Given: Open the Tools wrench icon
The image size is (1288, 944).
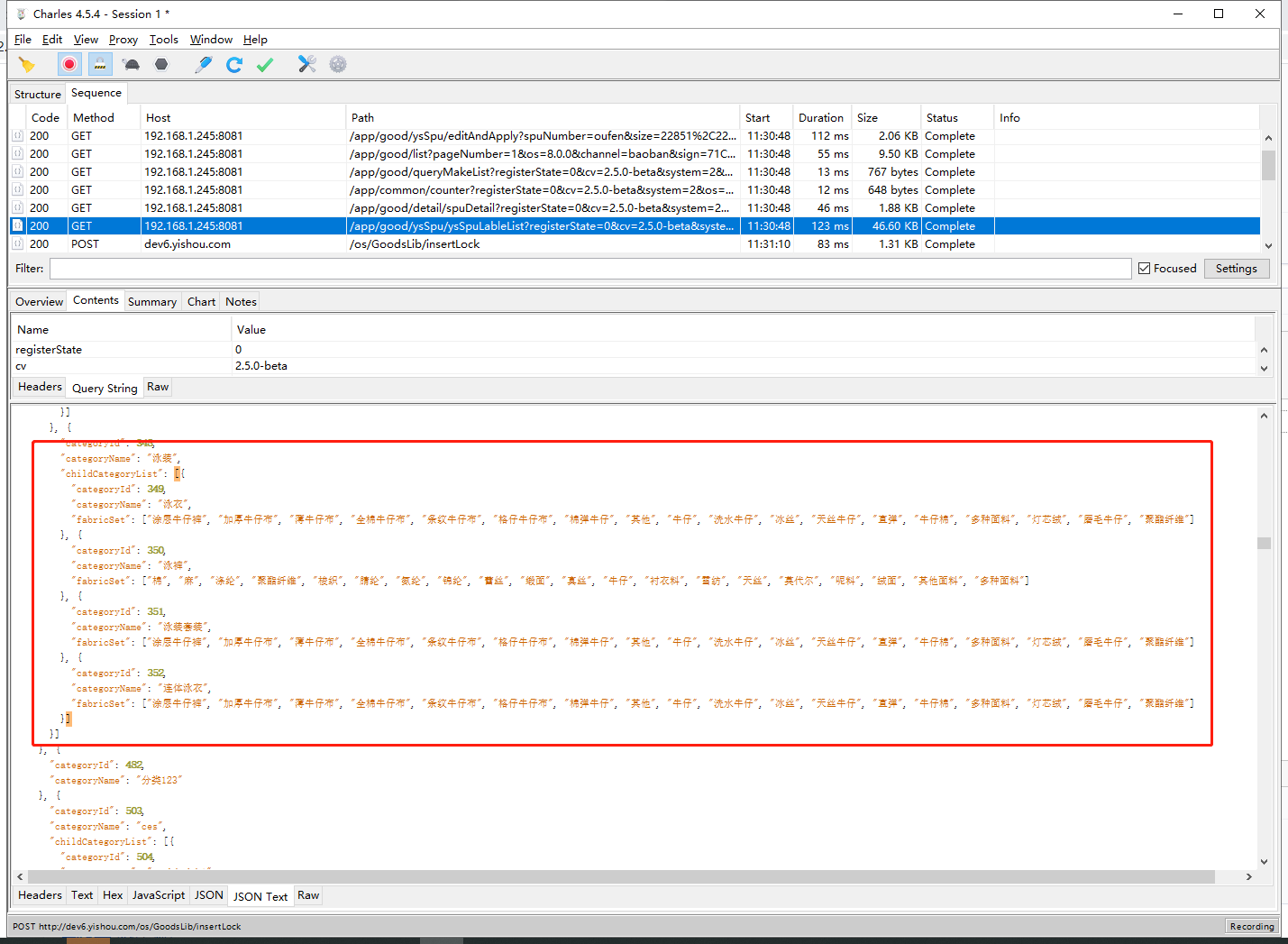Looking at the screenshot, I should click(x=307, y=64).
